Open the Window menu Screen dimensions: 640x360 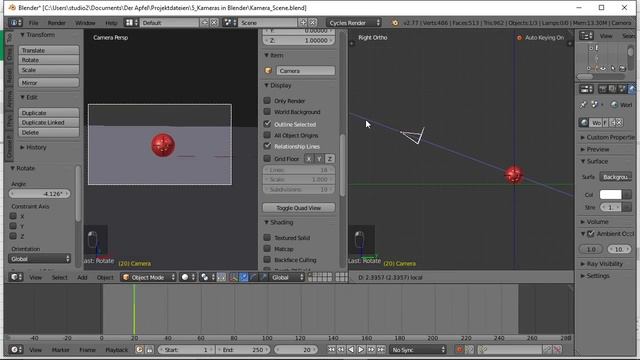pyautogui.click(x=85, y=23)
